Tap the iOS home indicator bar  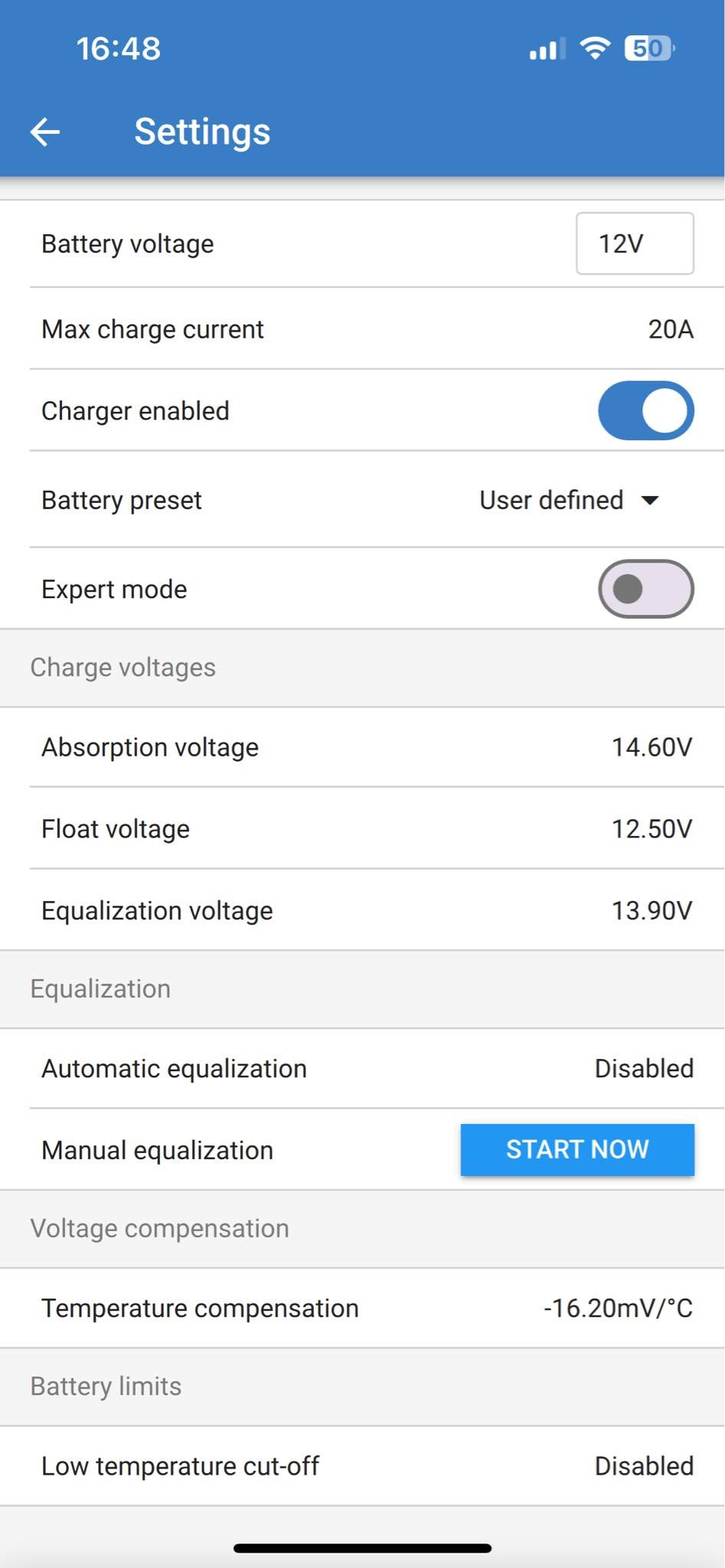click(x=362, y=1548)
